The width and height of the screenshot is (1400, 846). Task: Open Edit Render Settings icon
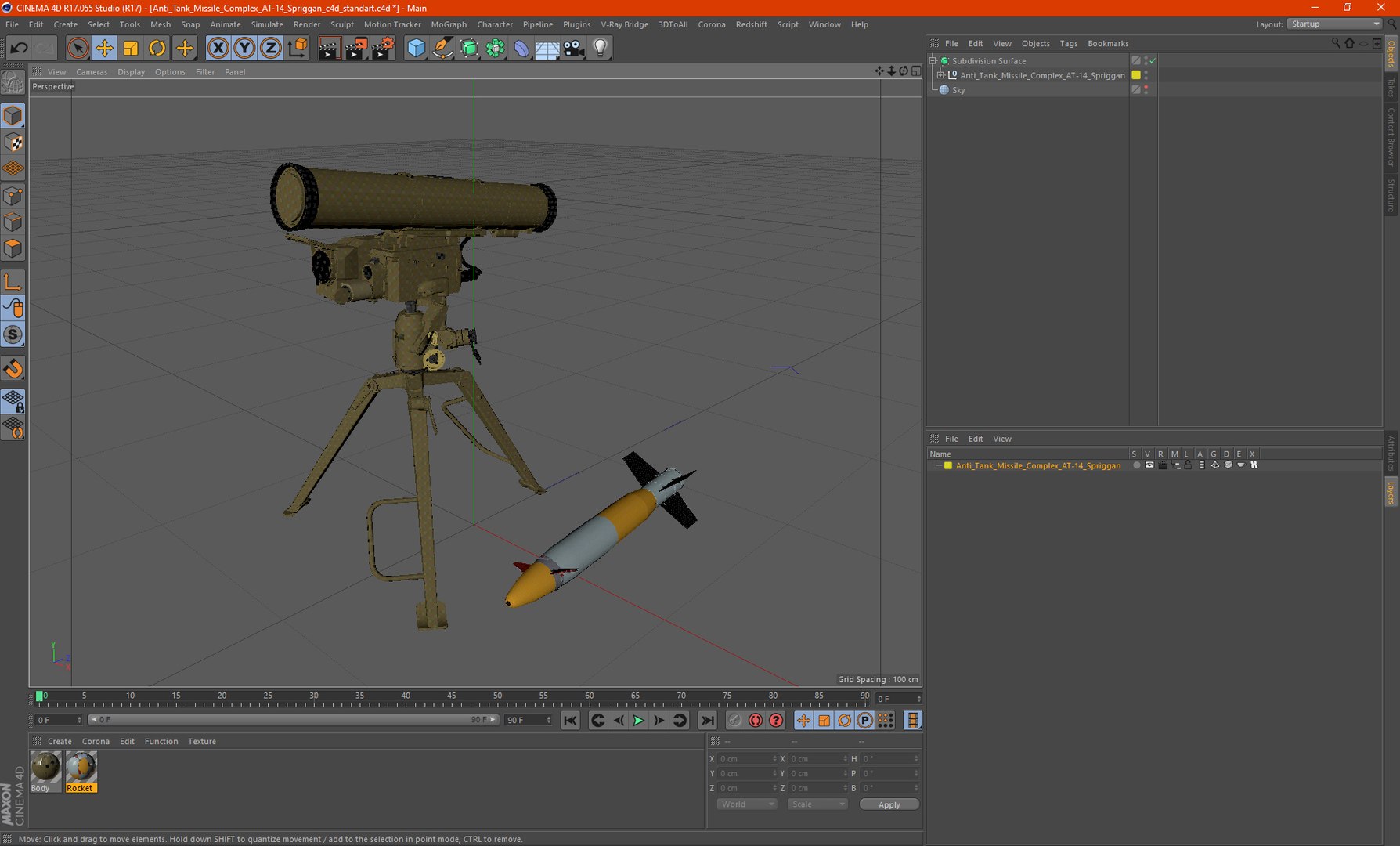(383, 48)
